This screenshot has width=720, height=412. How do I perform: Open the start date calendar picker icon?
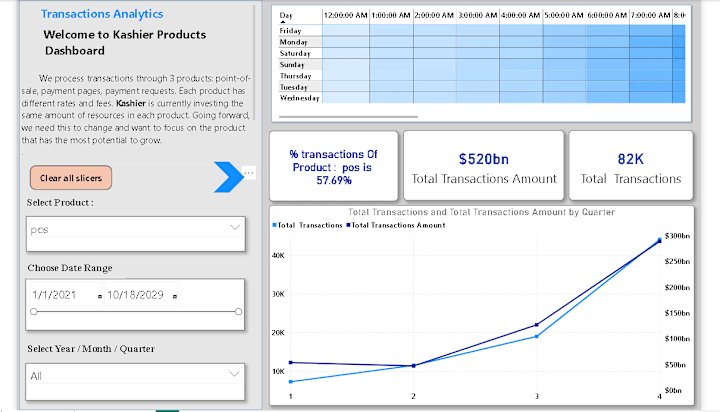100,297
